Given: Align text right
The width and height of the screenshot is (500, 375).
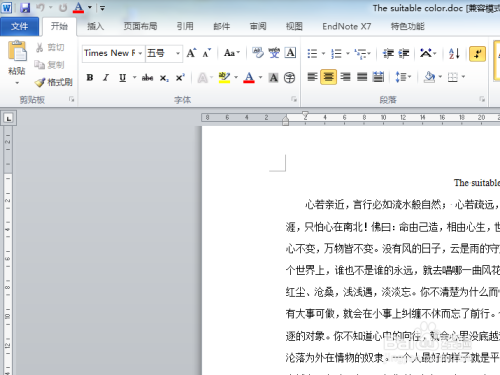Looking at the screenshot, I should (x=345, y=77).
